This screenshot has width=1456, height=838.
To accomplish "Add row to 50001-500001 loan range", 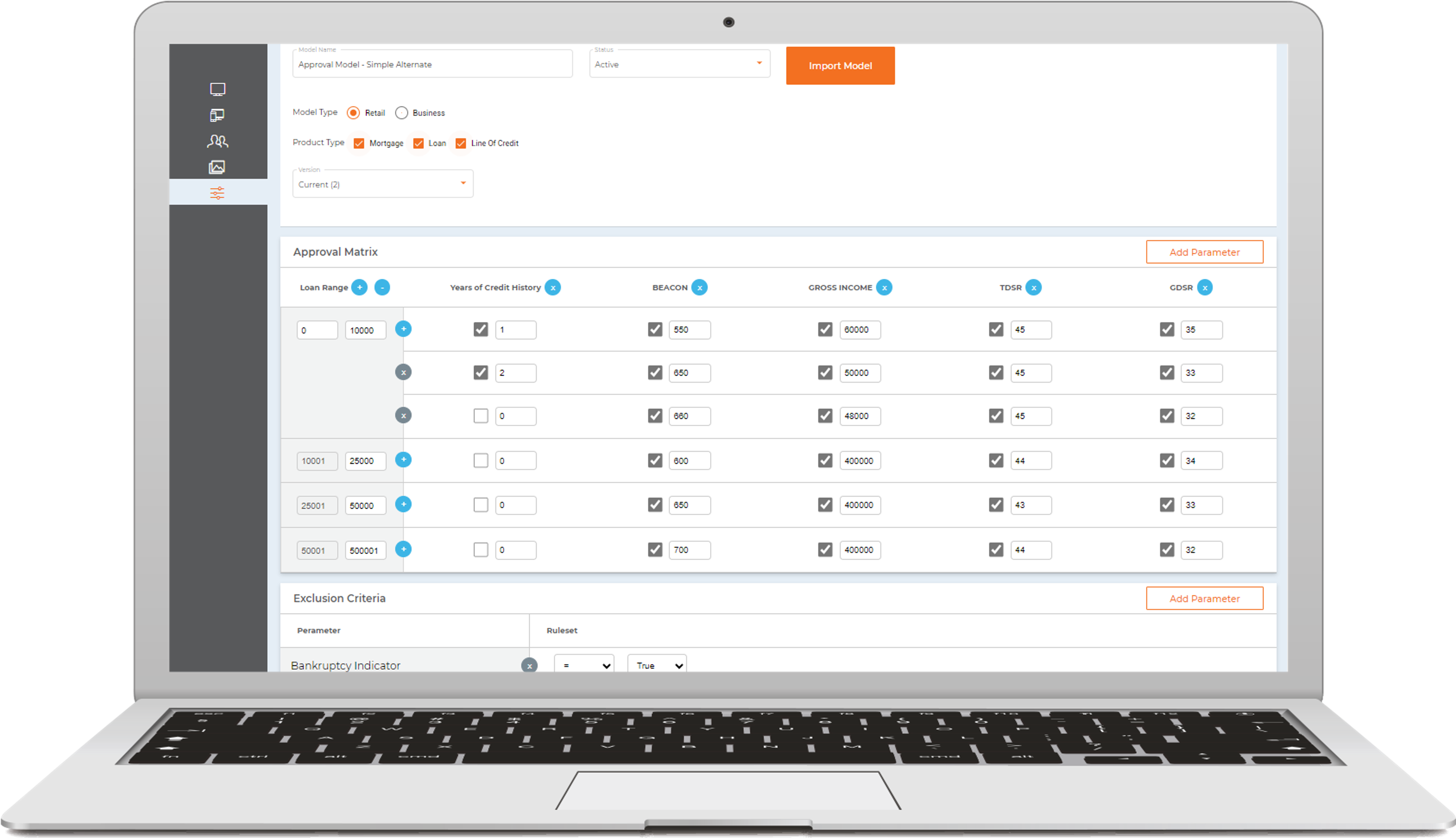I will [x=403, y=549].
